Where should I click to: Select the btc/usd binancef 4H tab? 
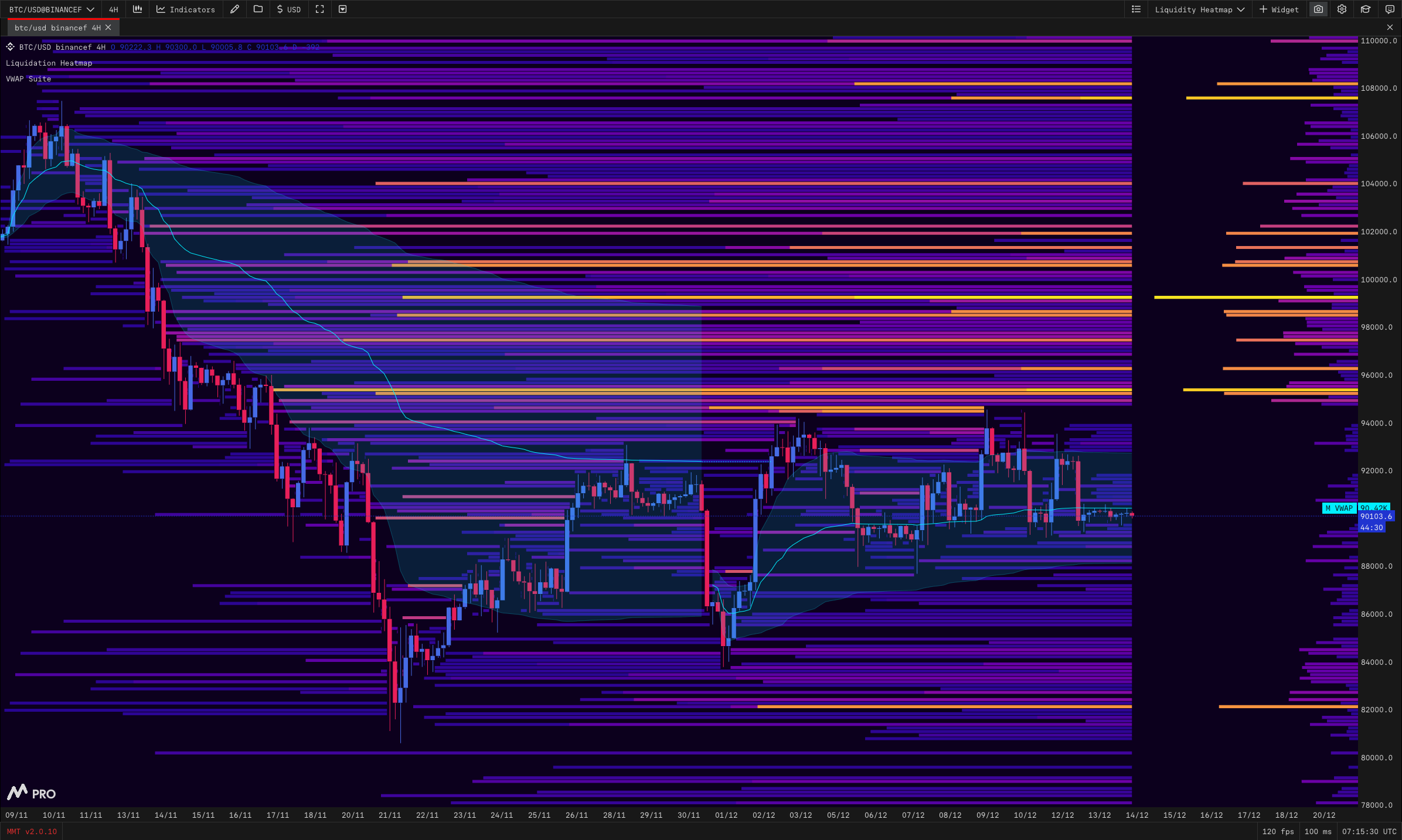pos(57,28)
